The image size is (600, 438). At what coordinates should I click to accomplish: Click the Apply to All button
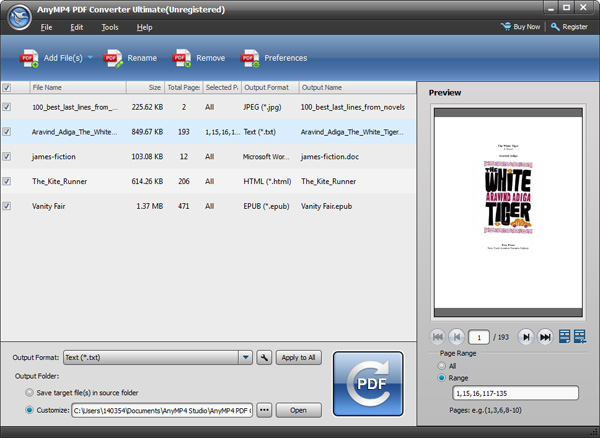299,357
